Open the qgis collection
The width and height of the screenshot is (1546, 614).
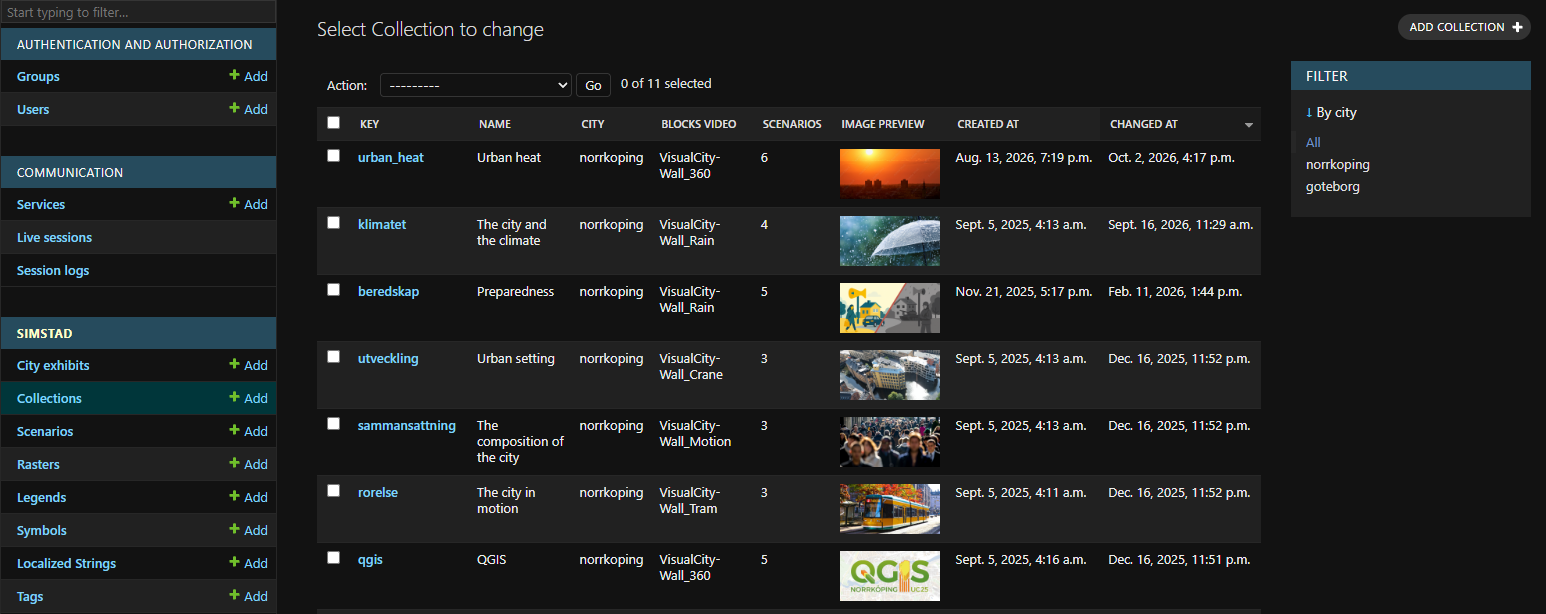coord(370,559)
